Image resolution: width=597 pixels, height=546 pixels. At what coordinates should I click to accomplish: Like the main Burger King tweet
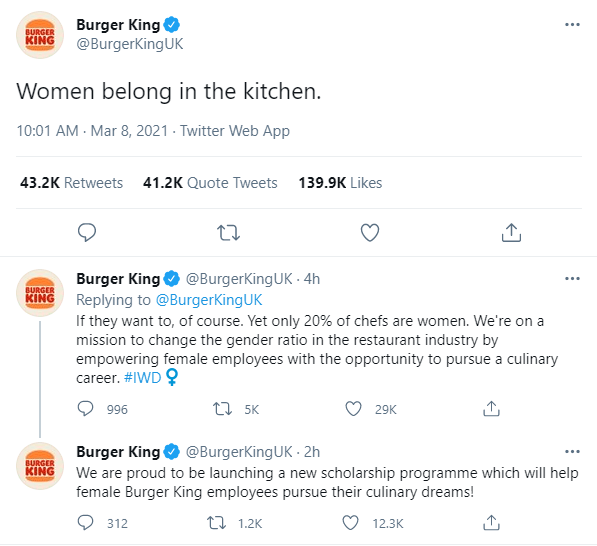click(370, 233)
